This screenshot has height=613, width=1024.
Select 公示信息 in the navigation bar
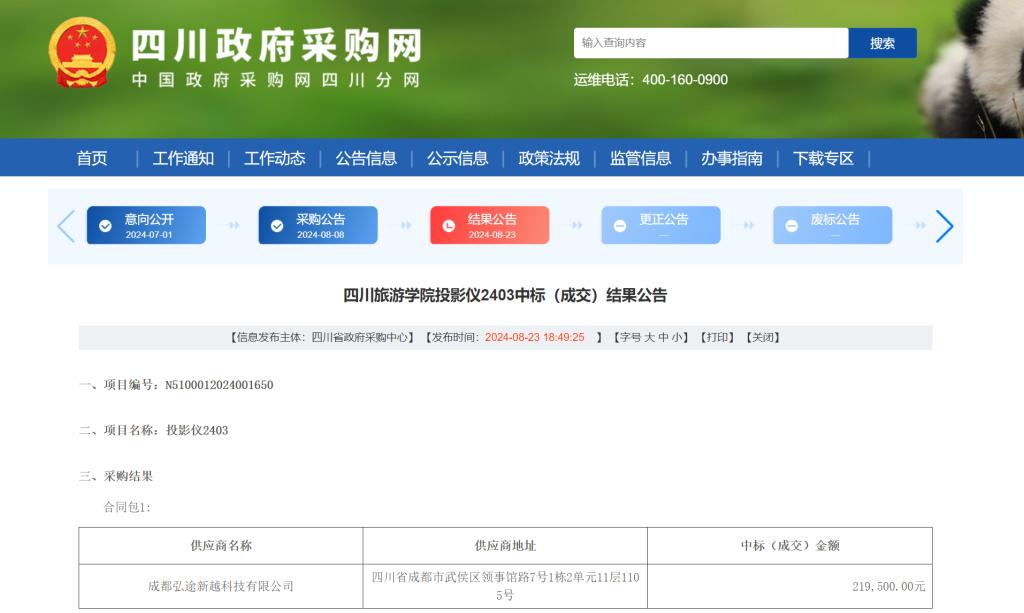pyautogui.click(x=457, y=158)
